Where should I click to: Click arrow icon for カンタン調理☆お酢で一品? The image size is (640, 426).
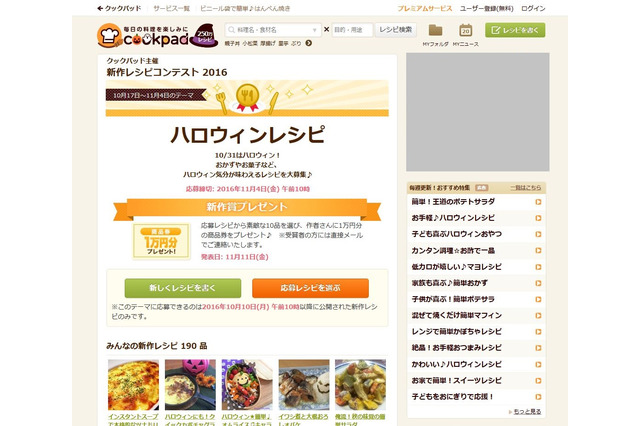pyautogui.click(x=538, y=251)
